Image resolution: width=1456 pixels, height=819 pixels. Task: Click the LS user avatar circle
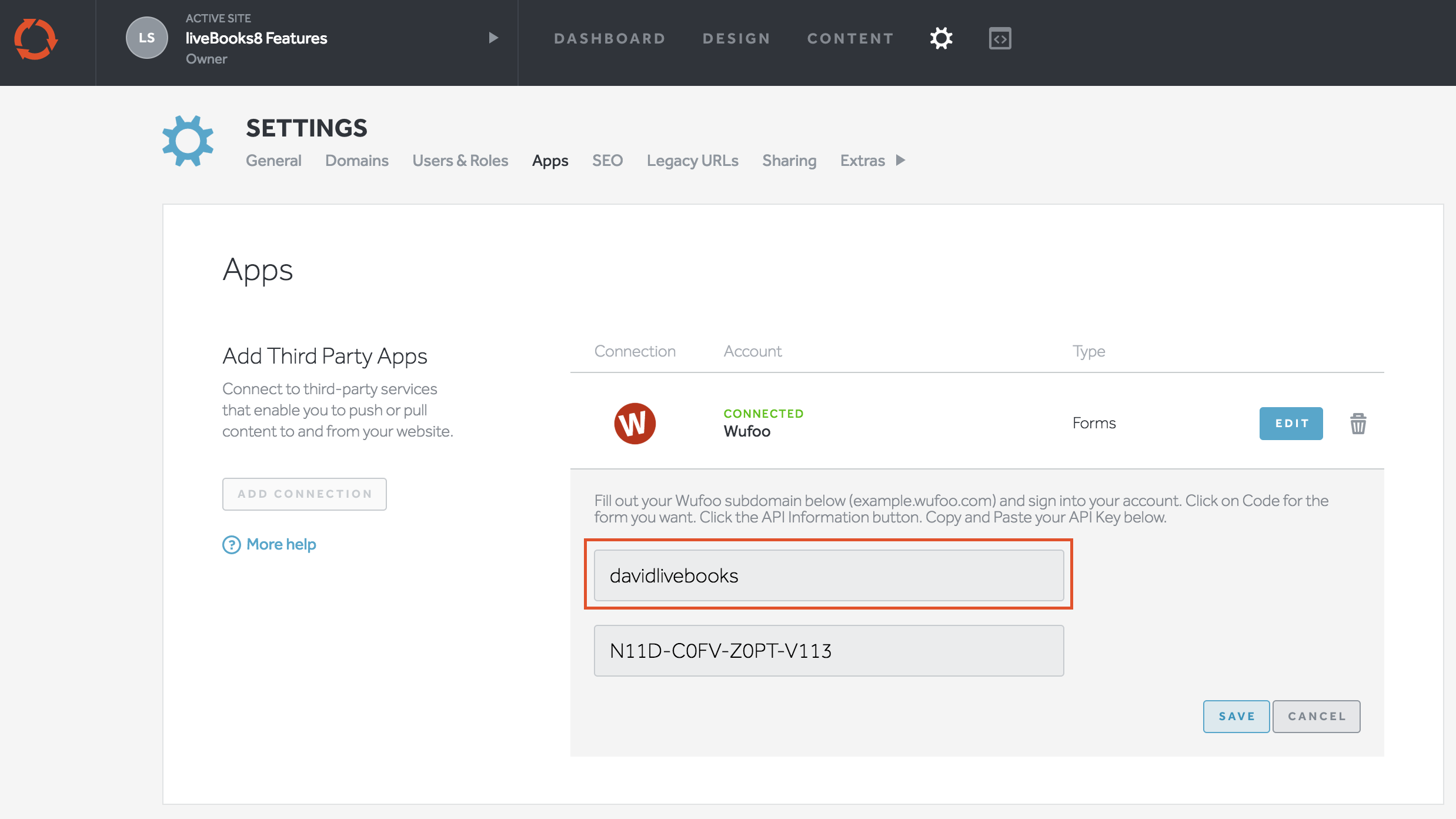146,38
